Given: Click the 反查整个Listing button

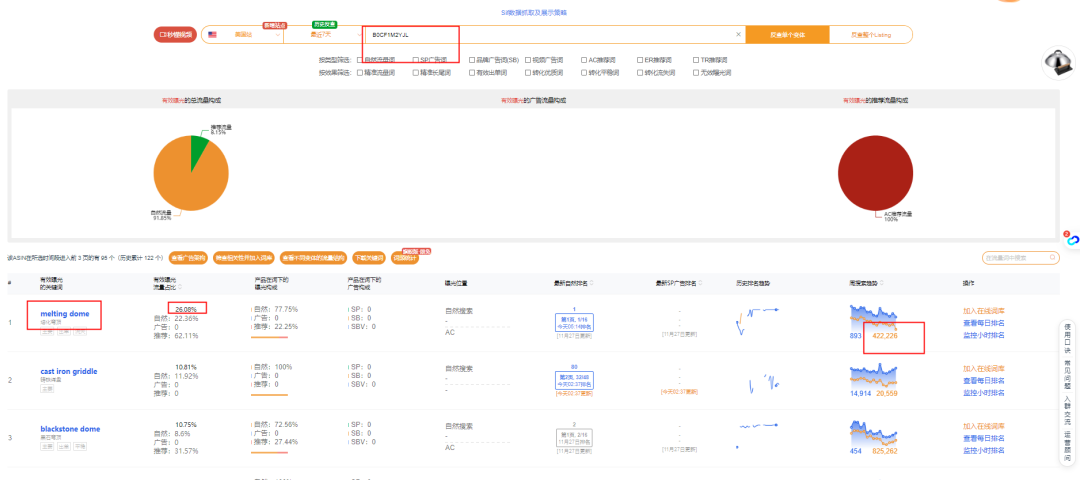Looking at the screenshot, I should tap(871, 34).
